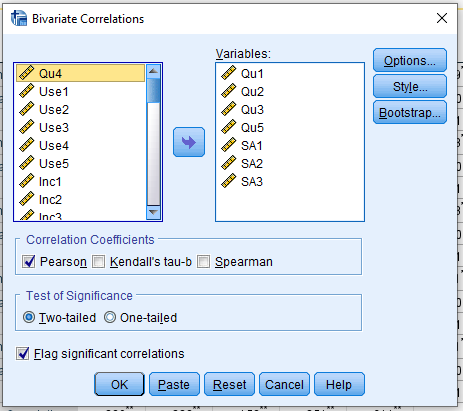Enable the Spearman checkbox
Image resolution: width=463 pixels, height=411 pixels.
coord(203,262)
